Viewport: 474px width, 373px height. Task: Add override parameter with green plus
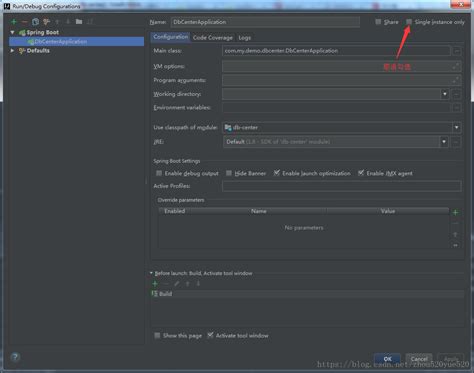[455, 213]
